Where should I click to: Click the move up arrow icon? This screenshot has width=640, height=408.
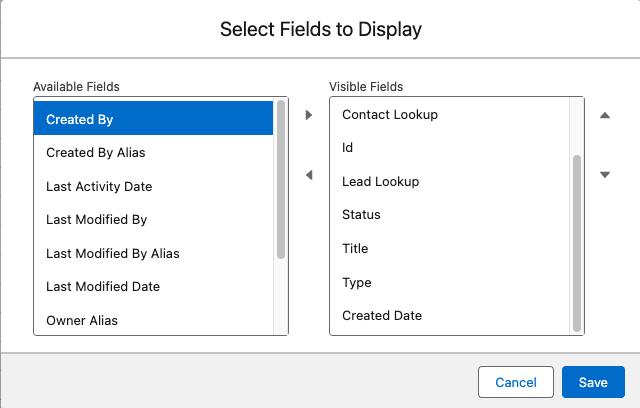[604, 115]
